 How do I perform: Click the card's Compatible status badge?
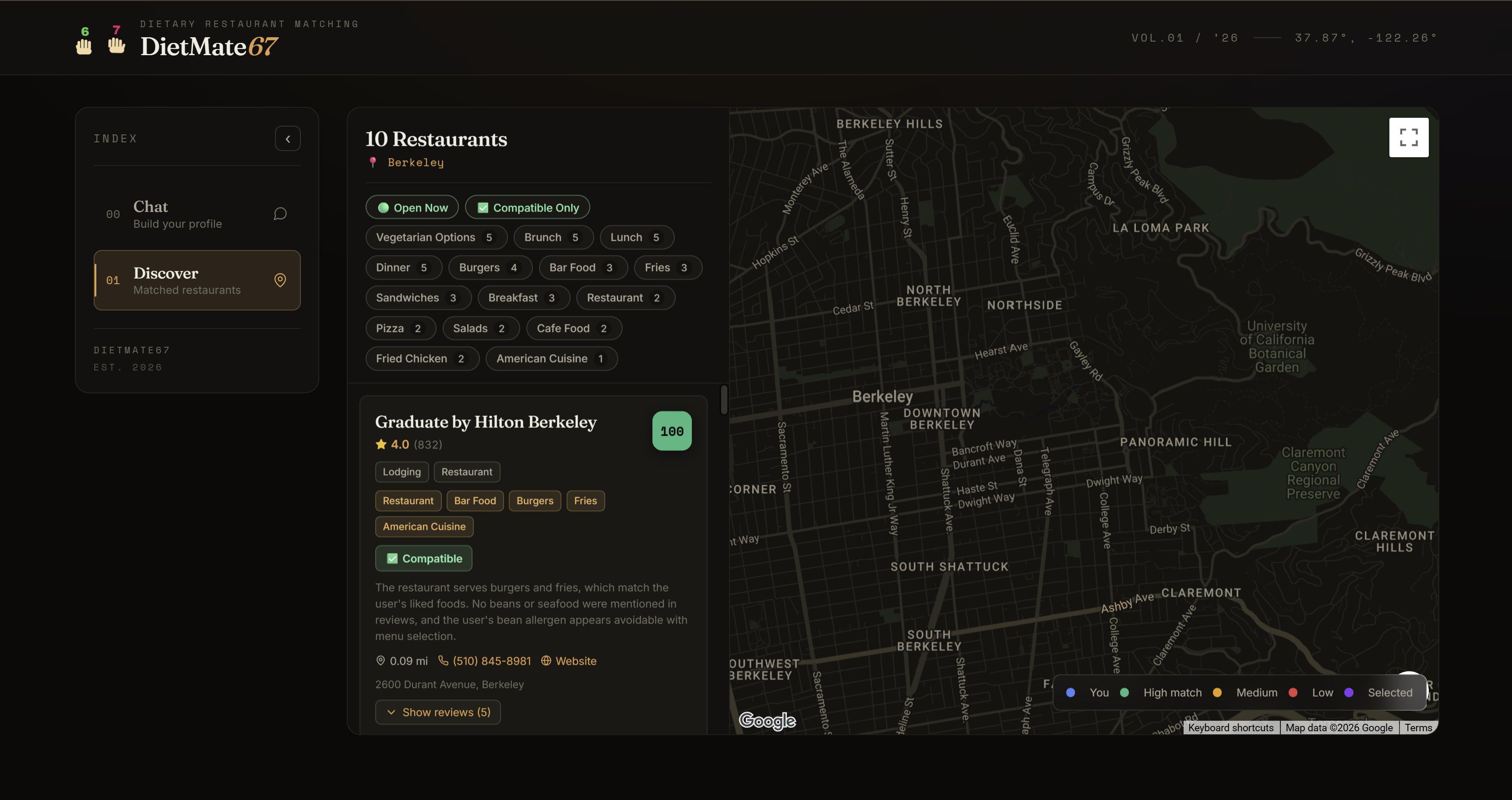click(424, 558)
